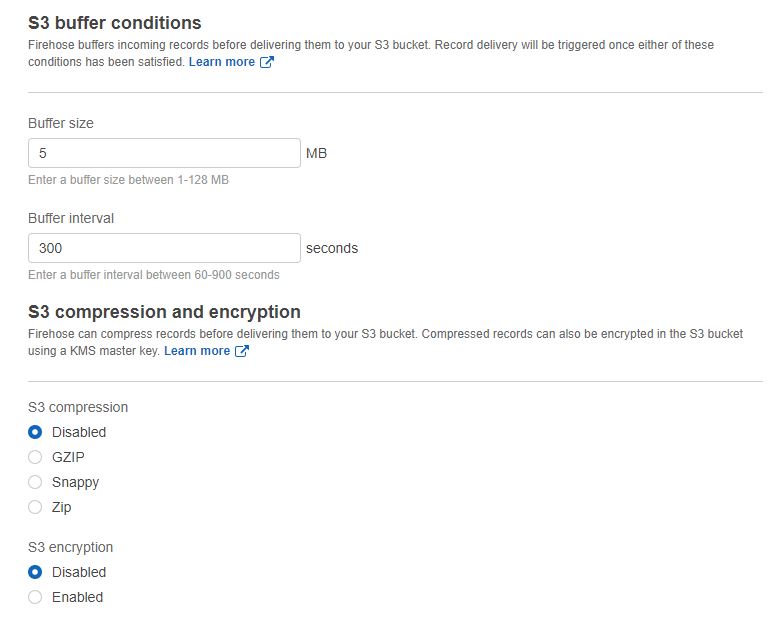Select Disabled for S3 encryption

pyautogui.click(x=36, y=572)
